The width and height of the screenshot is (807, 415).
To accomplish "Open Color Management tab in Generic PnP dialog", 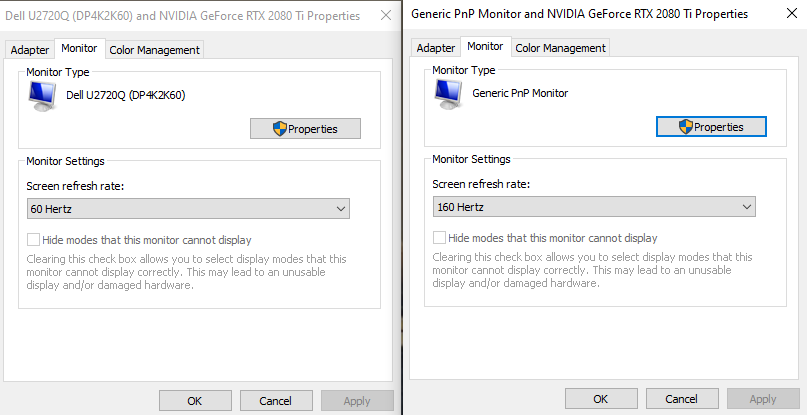I will click(x=561, y=48).
